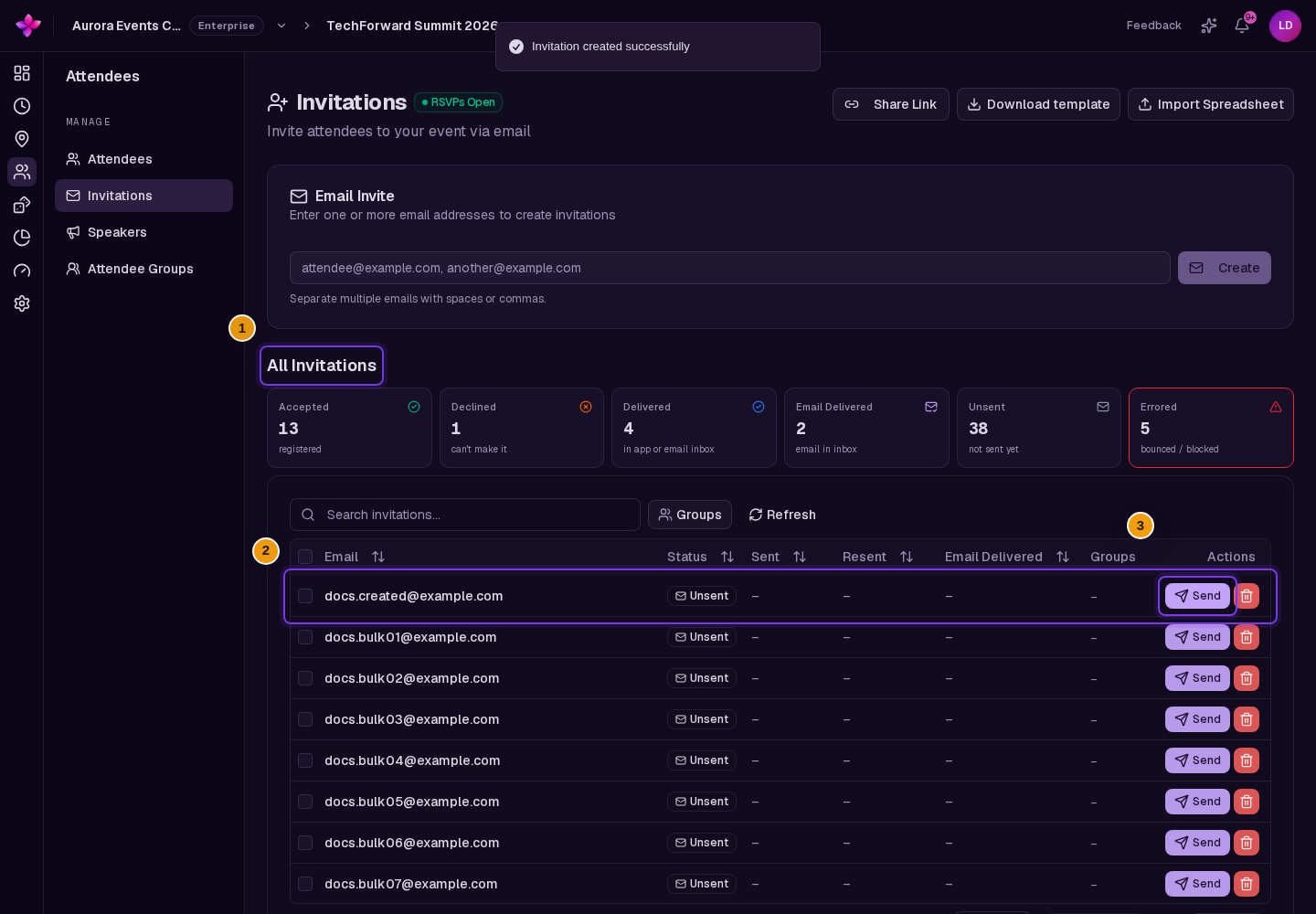The width and height of the screenshot is (1316, 914).
Task: Select the docs.created@example.com row checkbox
Action: [x=305, y=596]
